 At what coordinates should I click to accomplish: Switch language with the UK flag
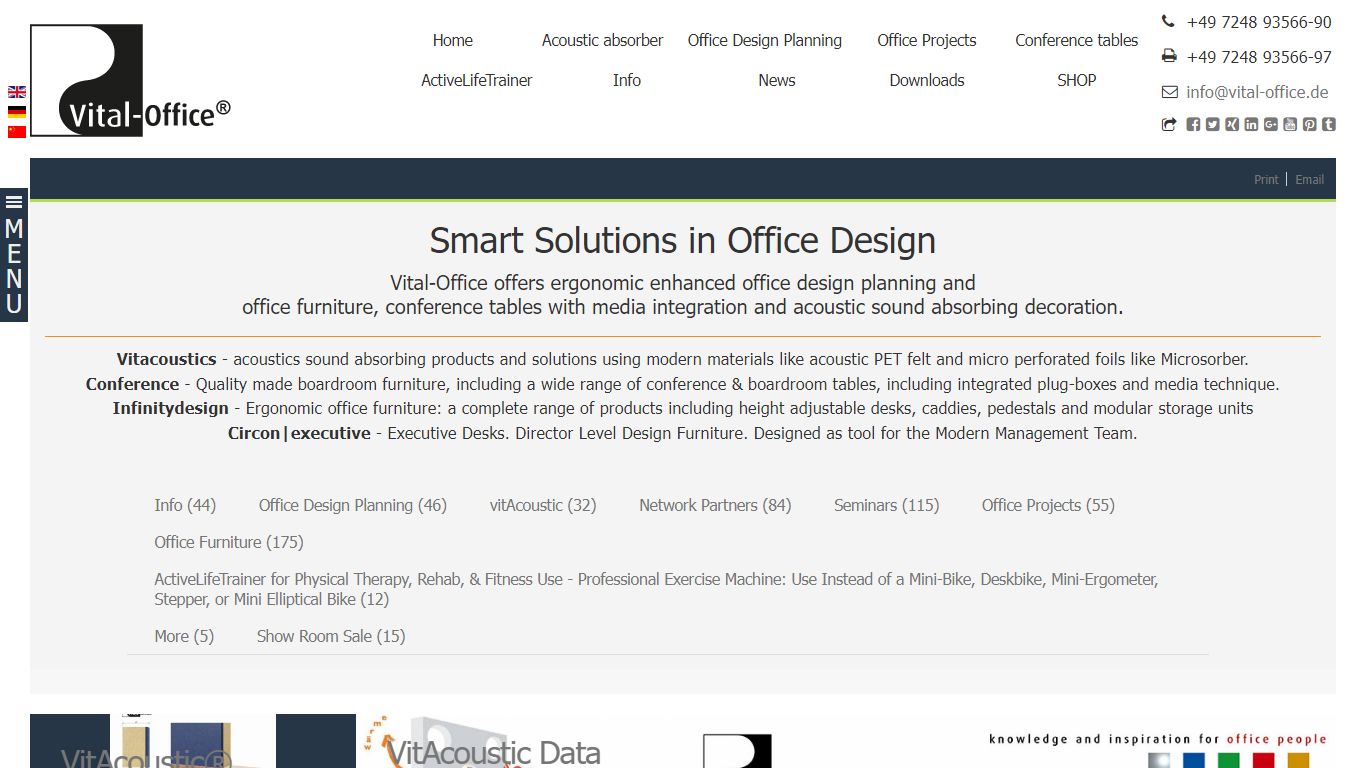17,92
